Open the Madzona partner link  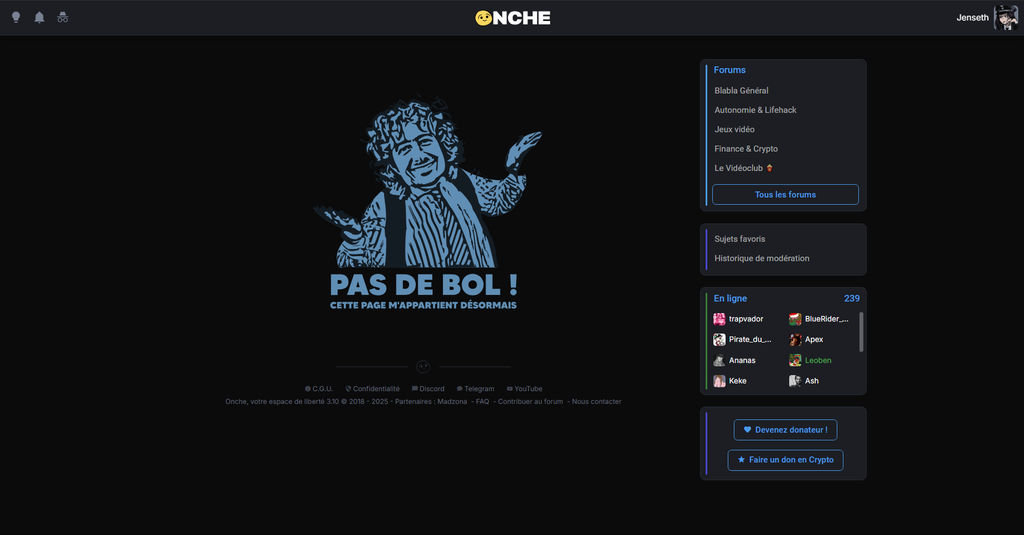pos(452,402)
